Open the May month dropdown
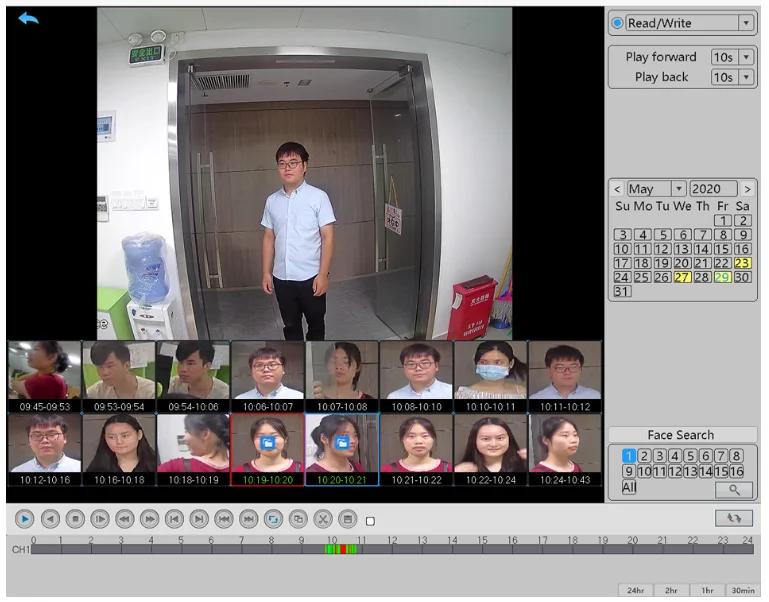The image size is (769, 602). tap(678, 189)
